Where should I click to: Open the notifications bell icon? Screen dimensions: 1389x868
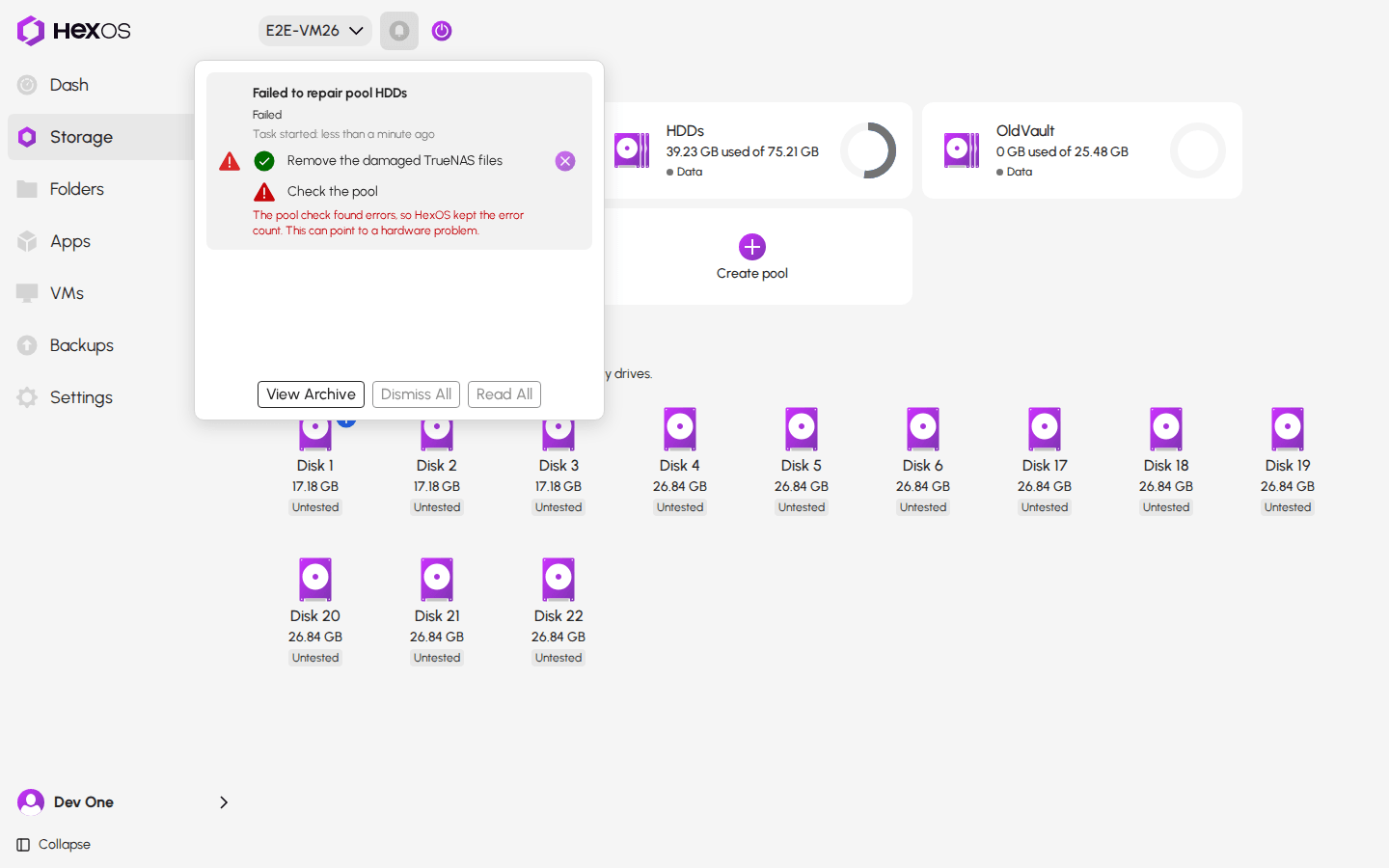point(399,31)
